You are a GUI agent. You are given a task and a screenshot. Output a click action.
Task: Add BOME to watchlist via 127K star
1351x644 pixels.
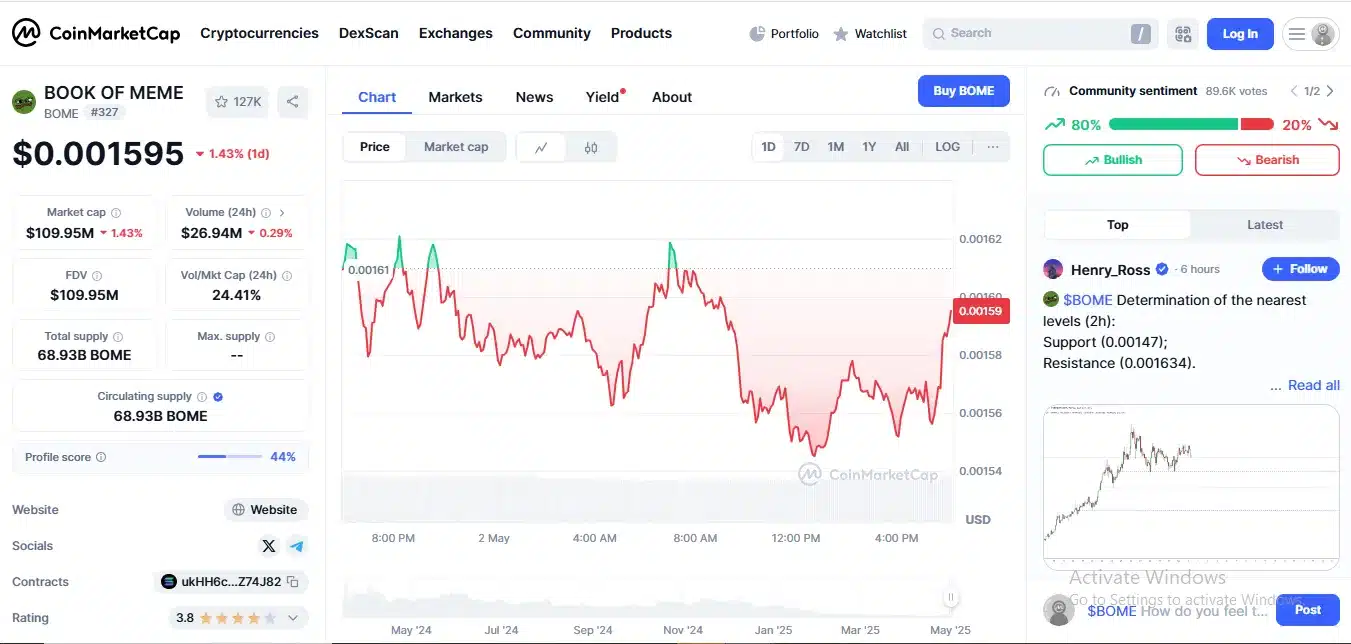coord(237,102)
